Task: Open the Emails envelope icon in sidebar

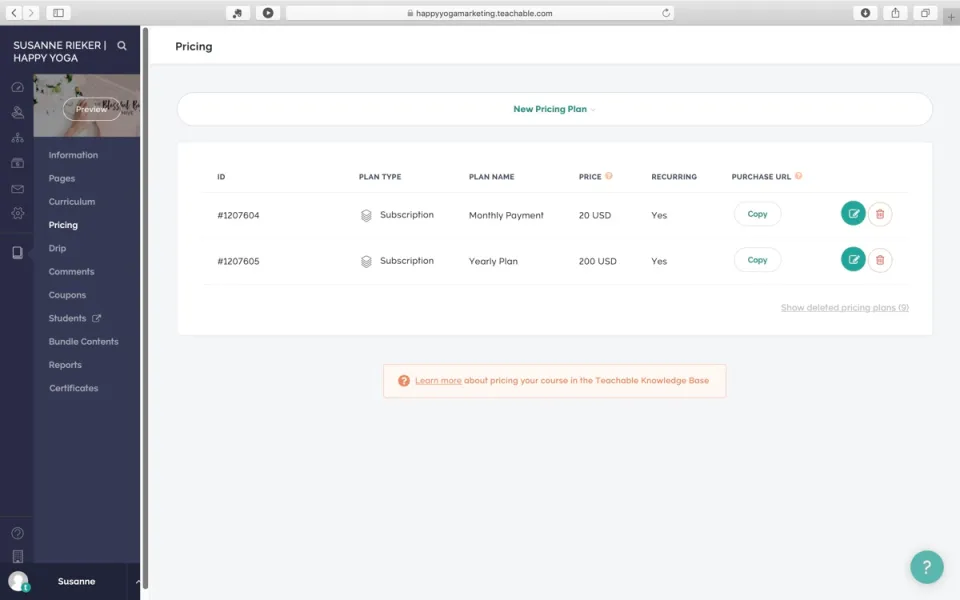Action: [17, 188]
